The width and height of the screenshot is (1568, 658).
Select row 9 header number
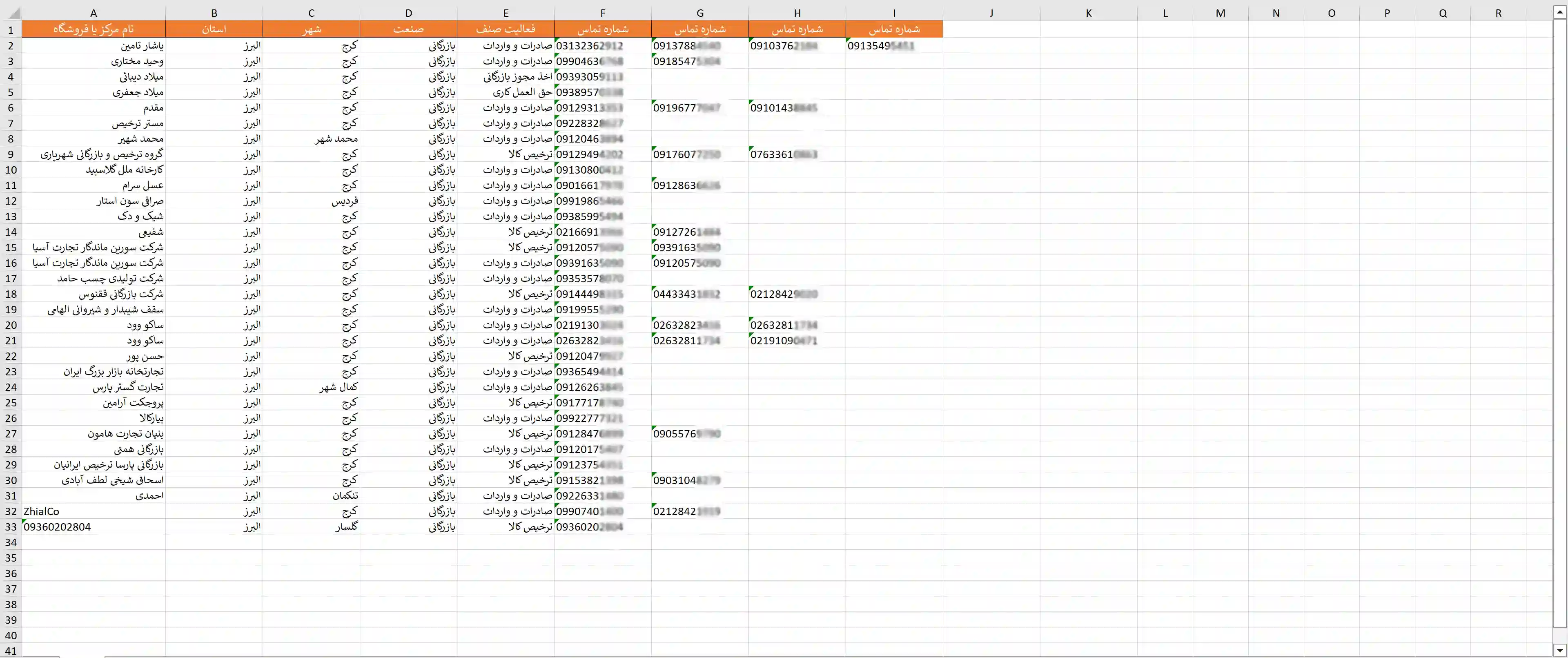coord(11,154)
